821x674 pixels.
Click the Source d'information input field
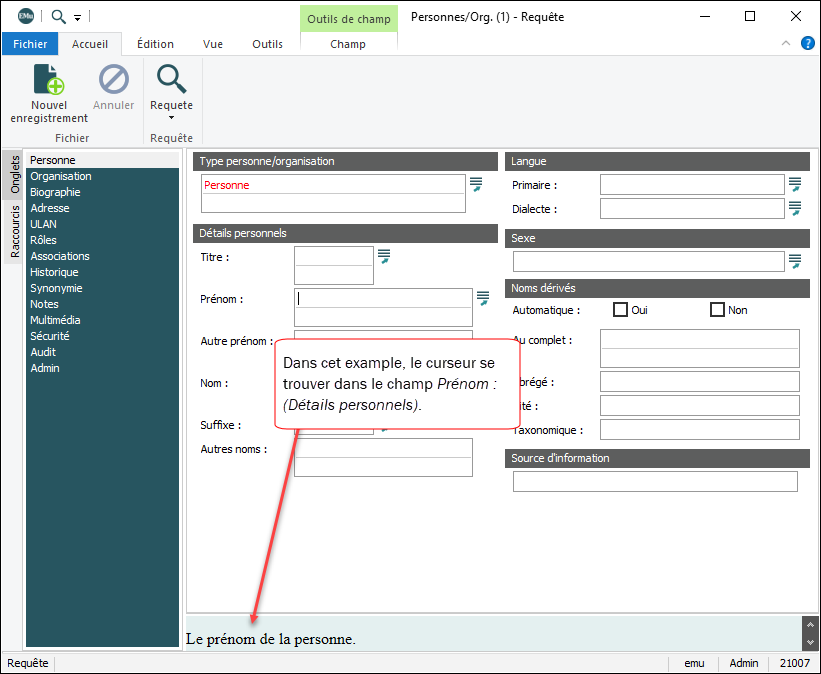(x=655, y=482)
